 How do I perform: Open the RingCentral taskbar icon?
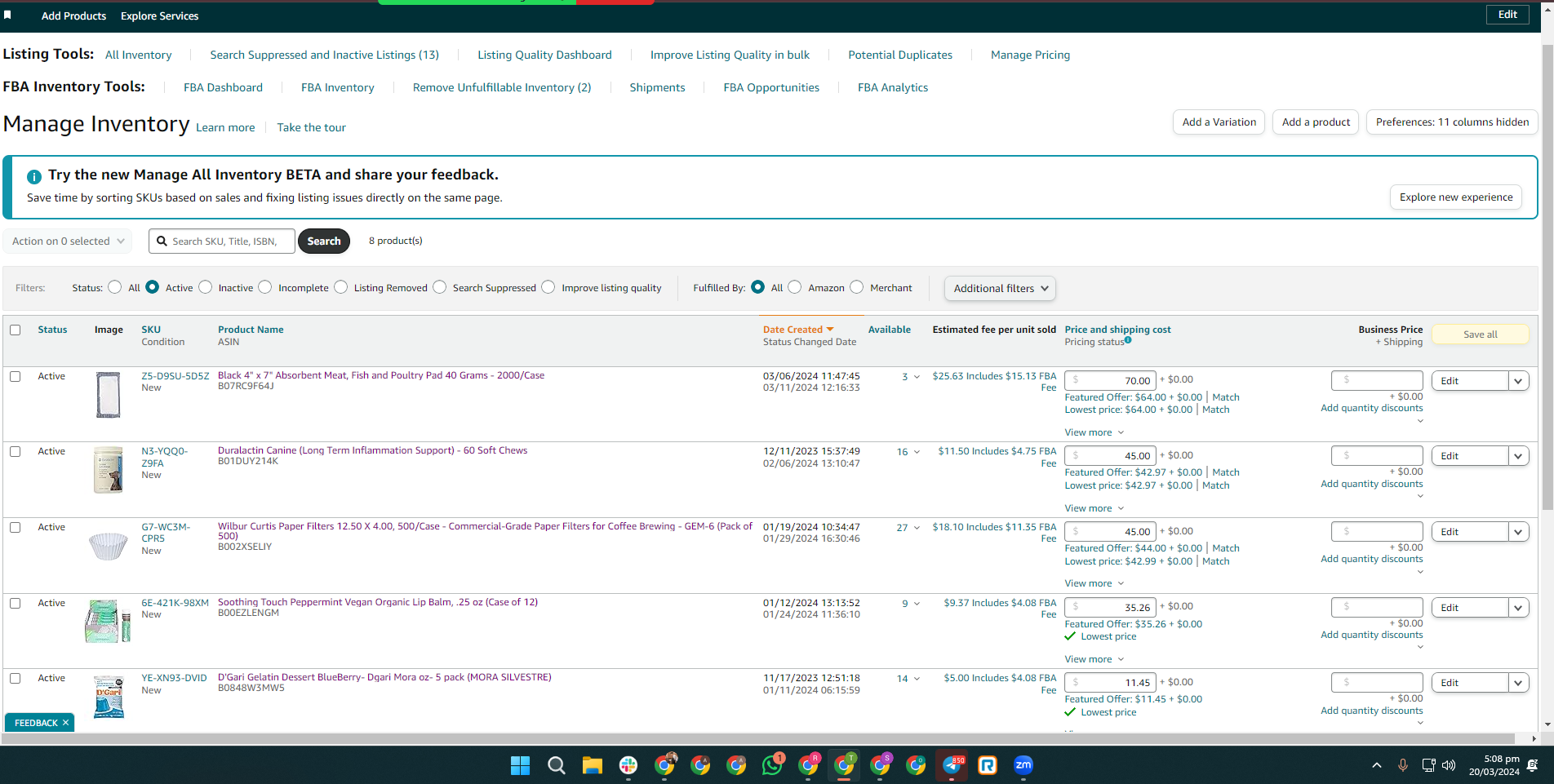coord(988,765)
